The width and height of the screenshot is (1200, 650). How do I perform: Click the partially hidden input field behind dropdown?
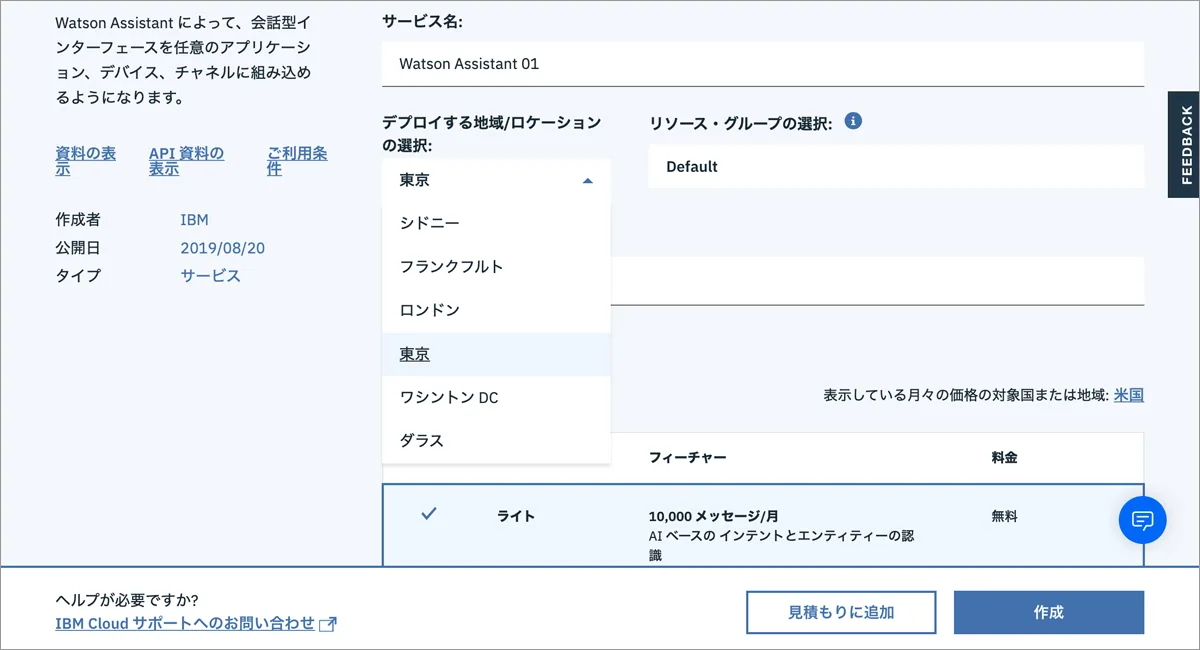(877, 281)
